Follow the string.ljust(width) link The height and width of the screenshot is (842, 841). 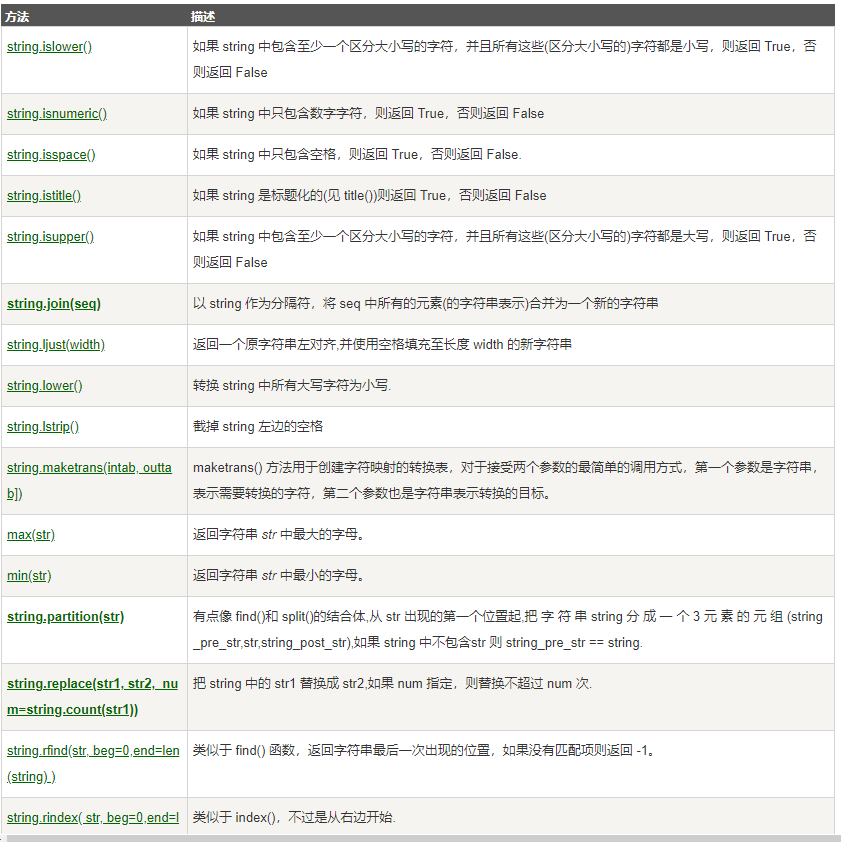click(56, 345)
